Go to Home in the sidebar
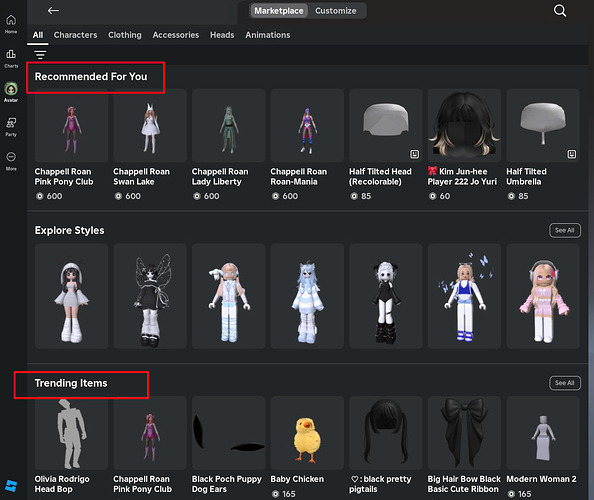 click(11, 24)
